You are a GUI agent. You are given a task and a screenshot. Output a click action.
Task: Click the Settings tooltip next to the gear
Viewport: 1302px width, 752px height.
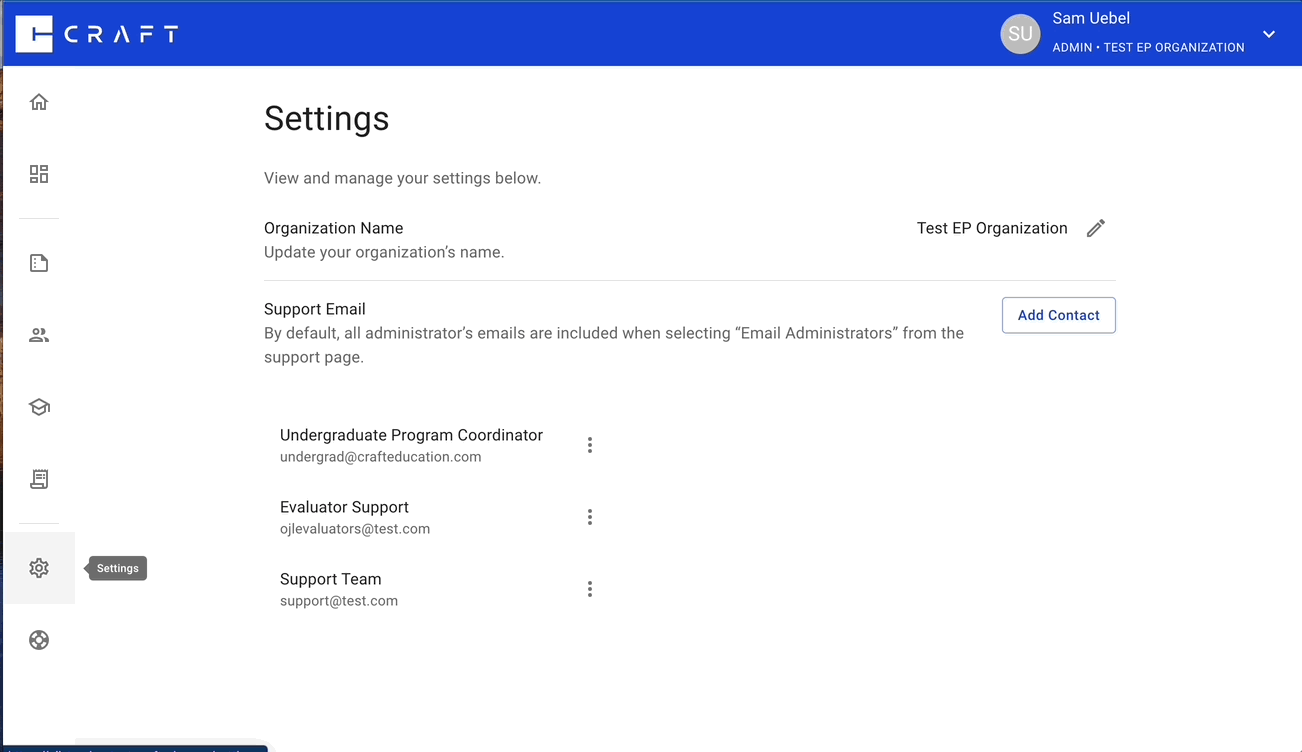click(x=117, y=568)
